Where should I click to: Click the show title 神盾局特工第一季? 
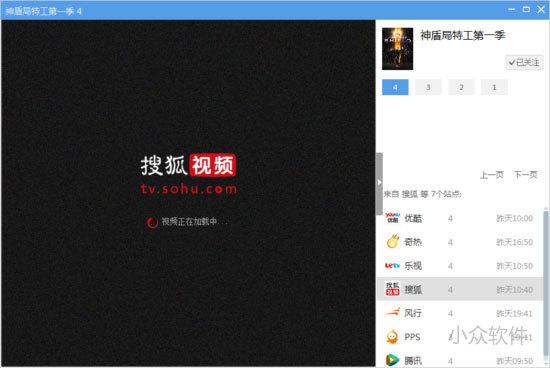point(463,35)
